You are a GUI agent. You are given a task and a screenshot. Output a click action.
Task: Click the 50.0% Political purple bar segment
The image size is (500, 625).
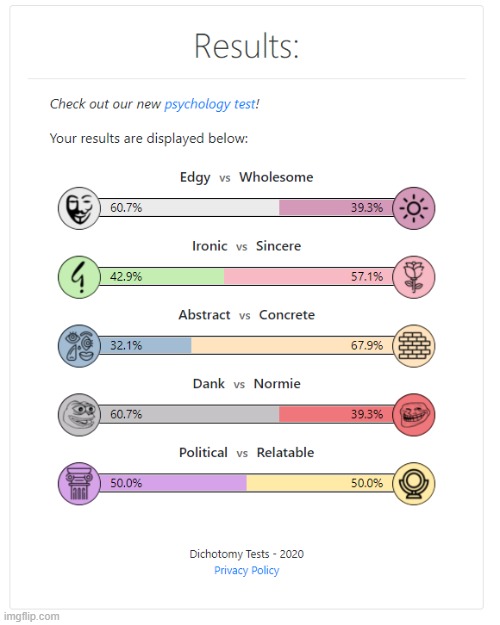173,483
